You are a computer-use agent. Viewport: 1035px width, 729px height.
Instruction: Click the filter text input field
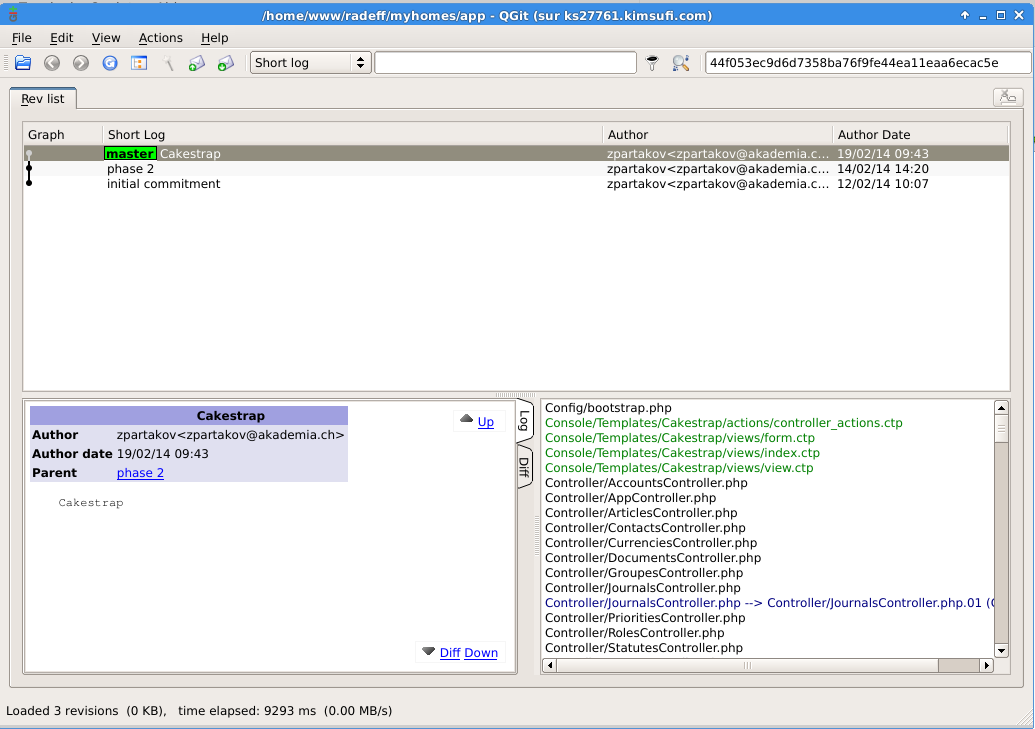pos(506,63)
